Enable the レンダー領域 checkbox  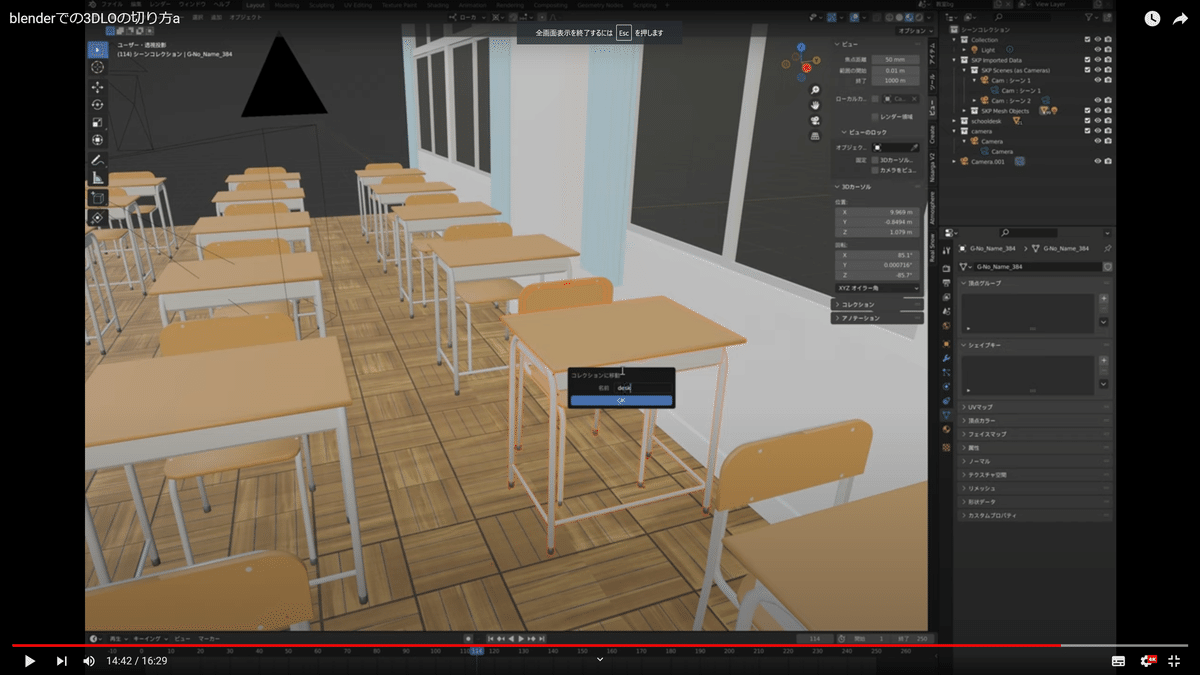875,117
